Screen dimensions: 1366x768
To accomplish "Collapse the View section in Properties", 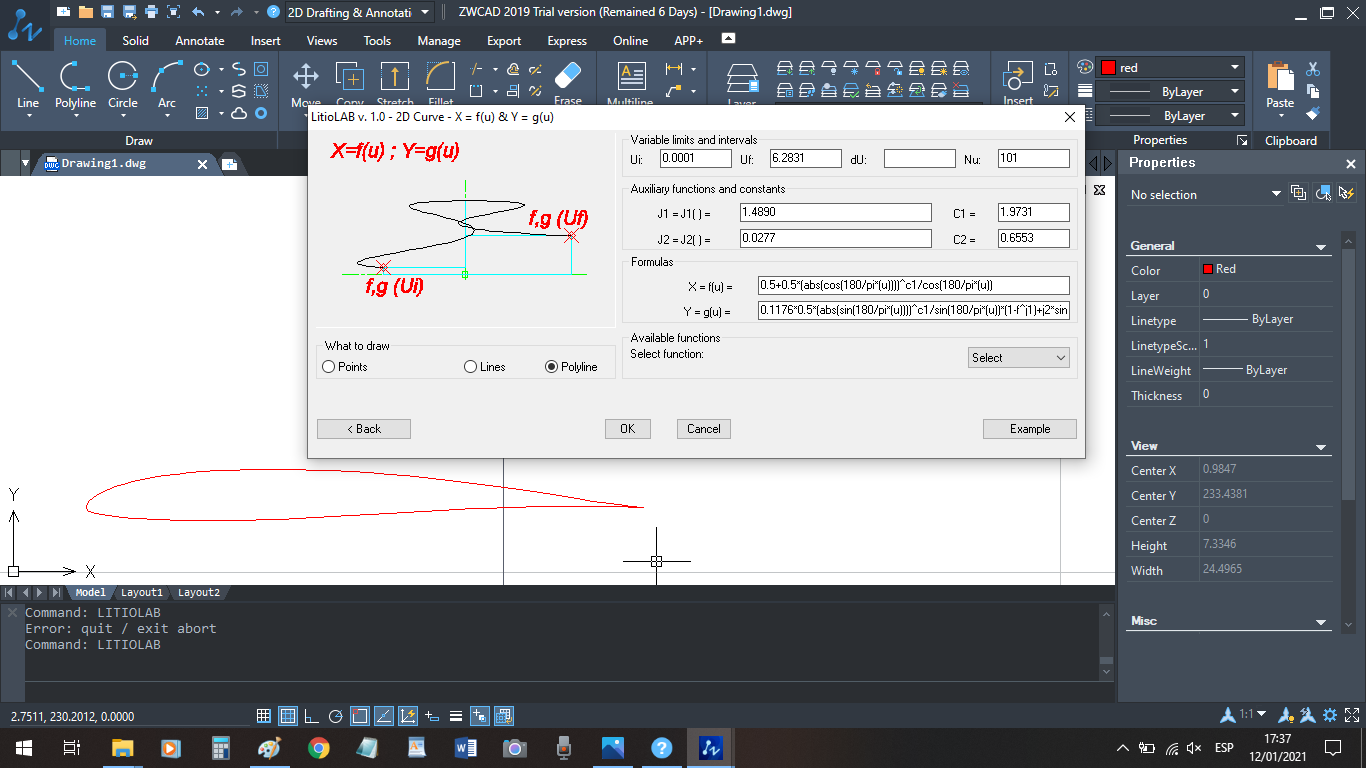I will pyautogui.click(x=1321, y=447).
